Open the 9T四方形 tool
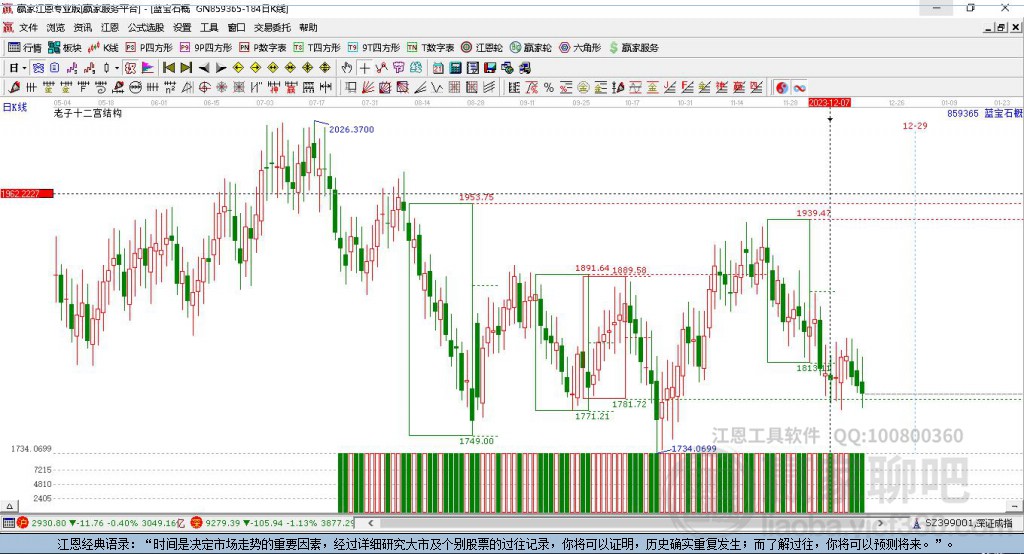 coord(373,48)
